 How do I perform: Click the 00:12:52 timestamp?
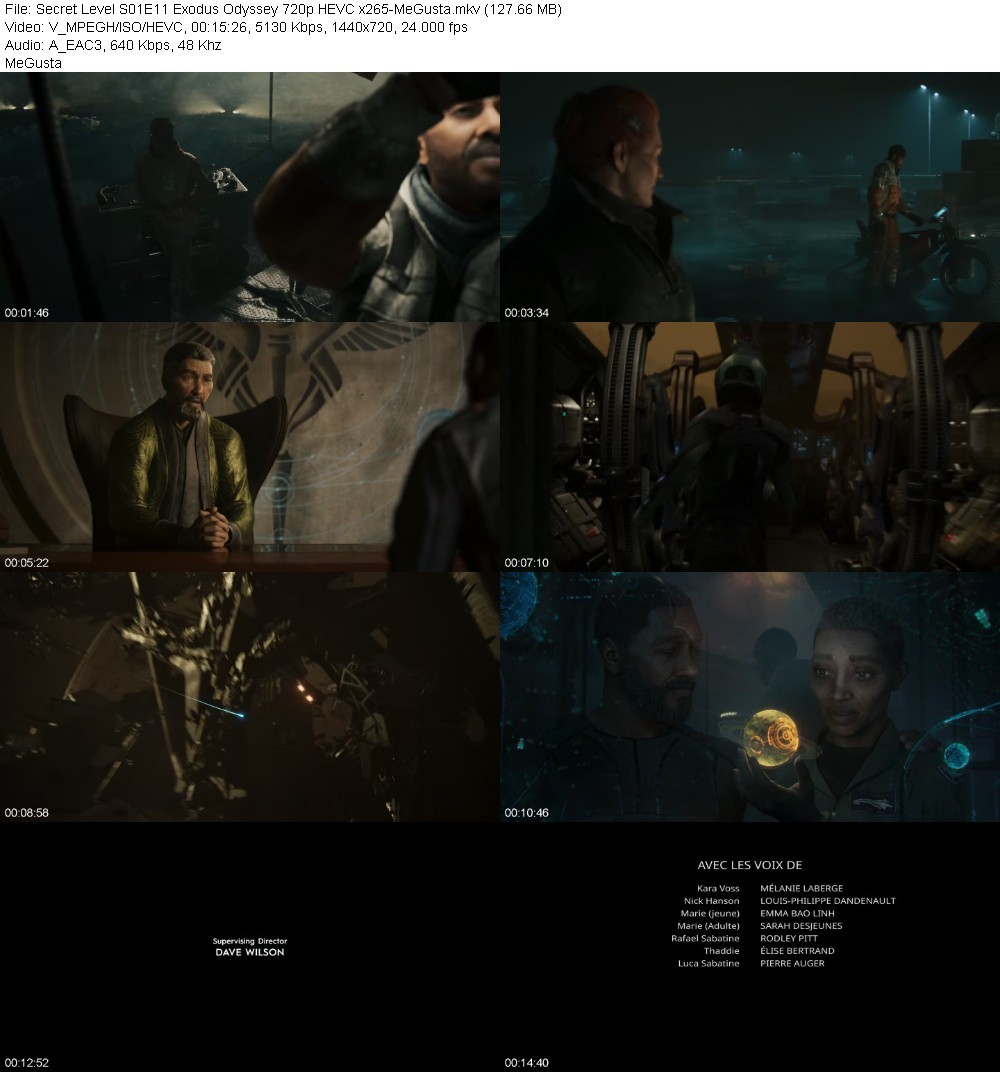coord(27,1063)
